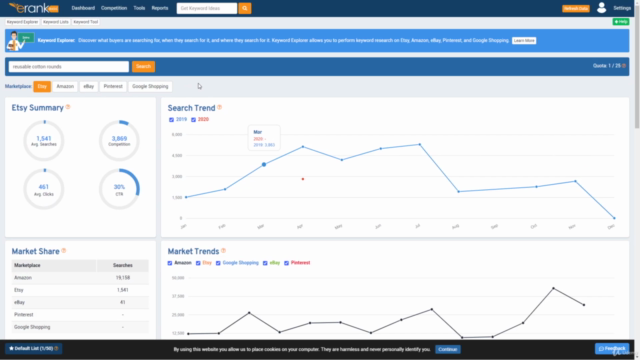
Task: Select the Pinterest marketplace
Action: [x=113, y=87]
